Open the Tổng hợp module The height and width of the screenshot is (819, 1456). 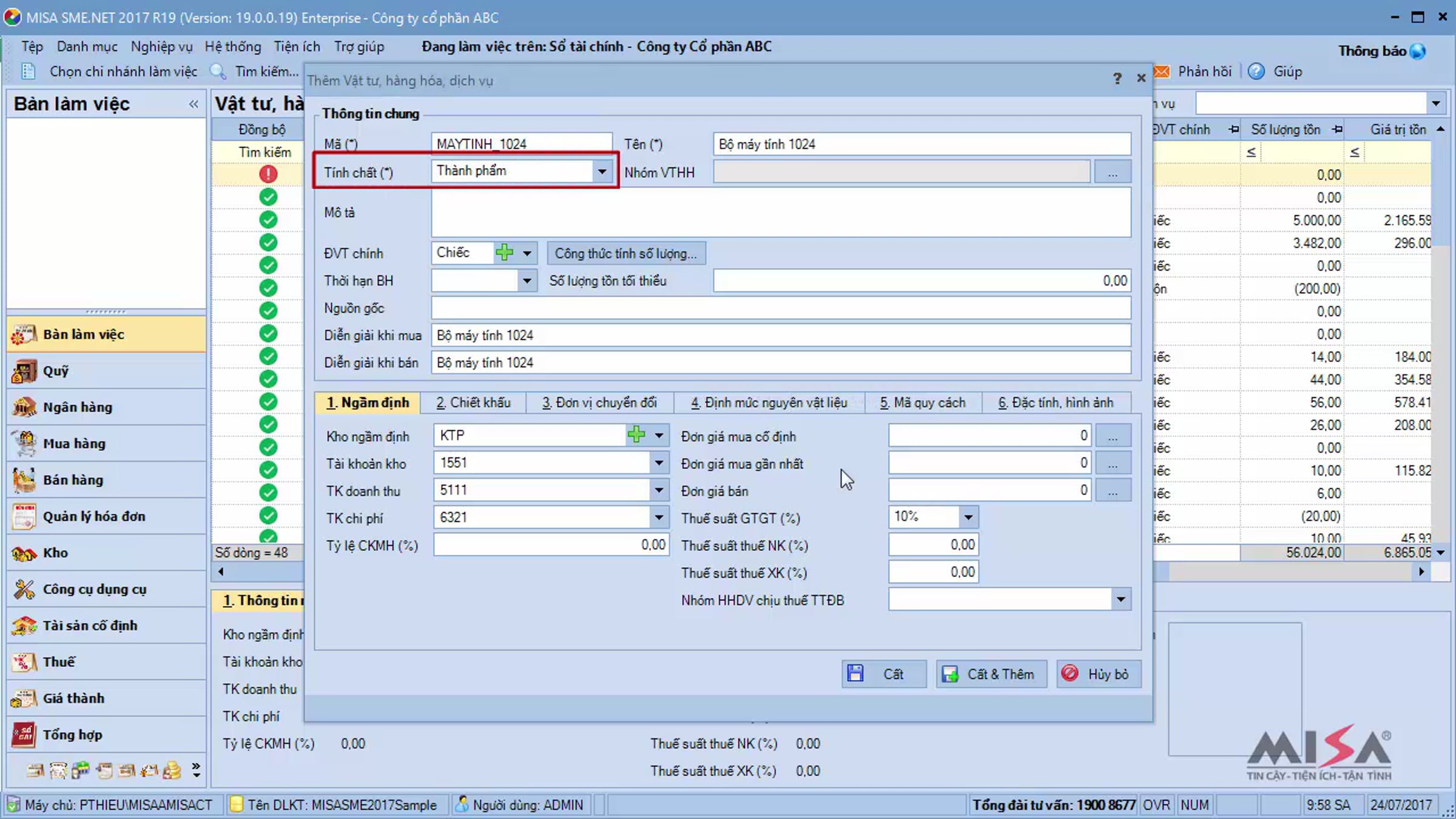pyautogui.click(x=106, y=735)
